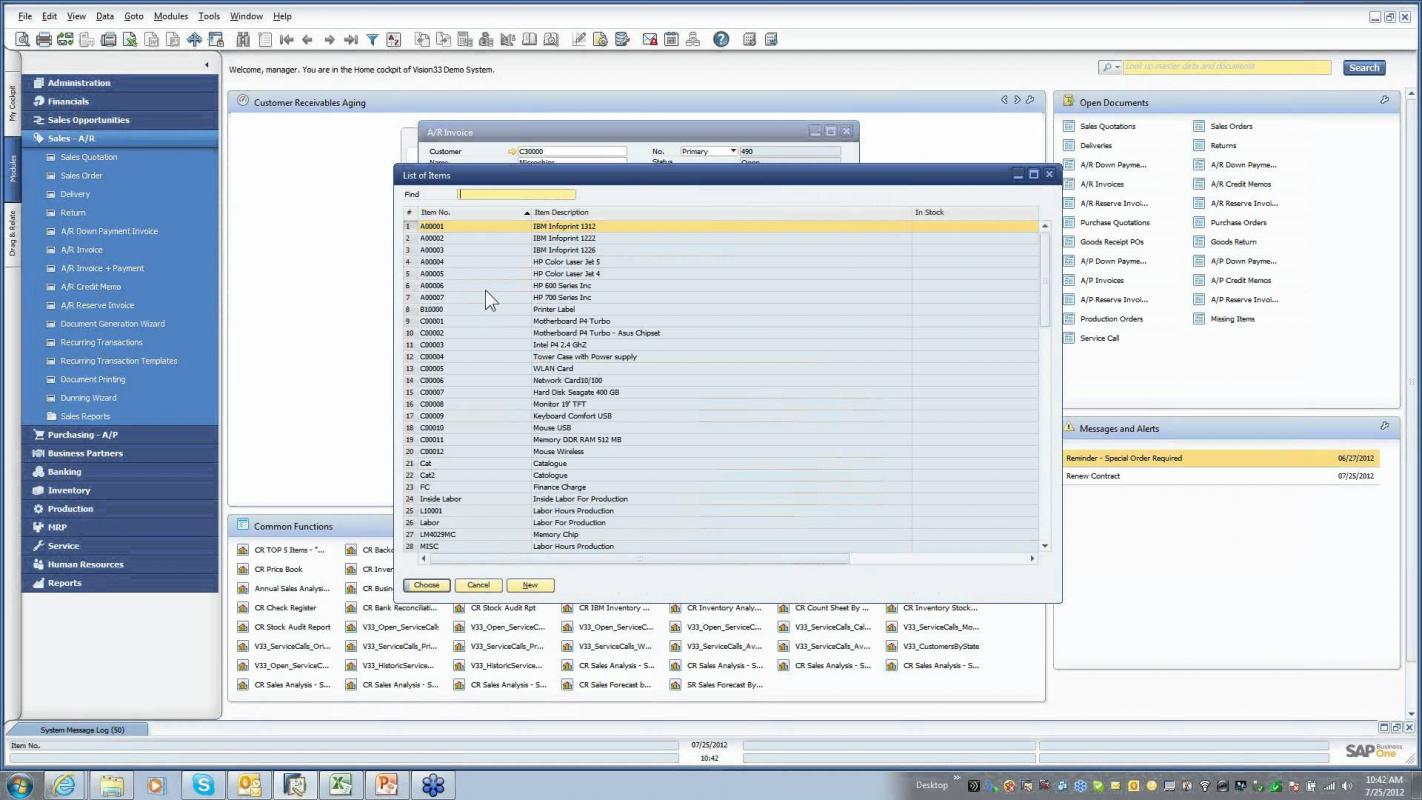Expand the Administration module
The width and height of the screenshot is (1422, 800).
[120, 83]
